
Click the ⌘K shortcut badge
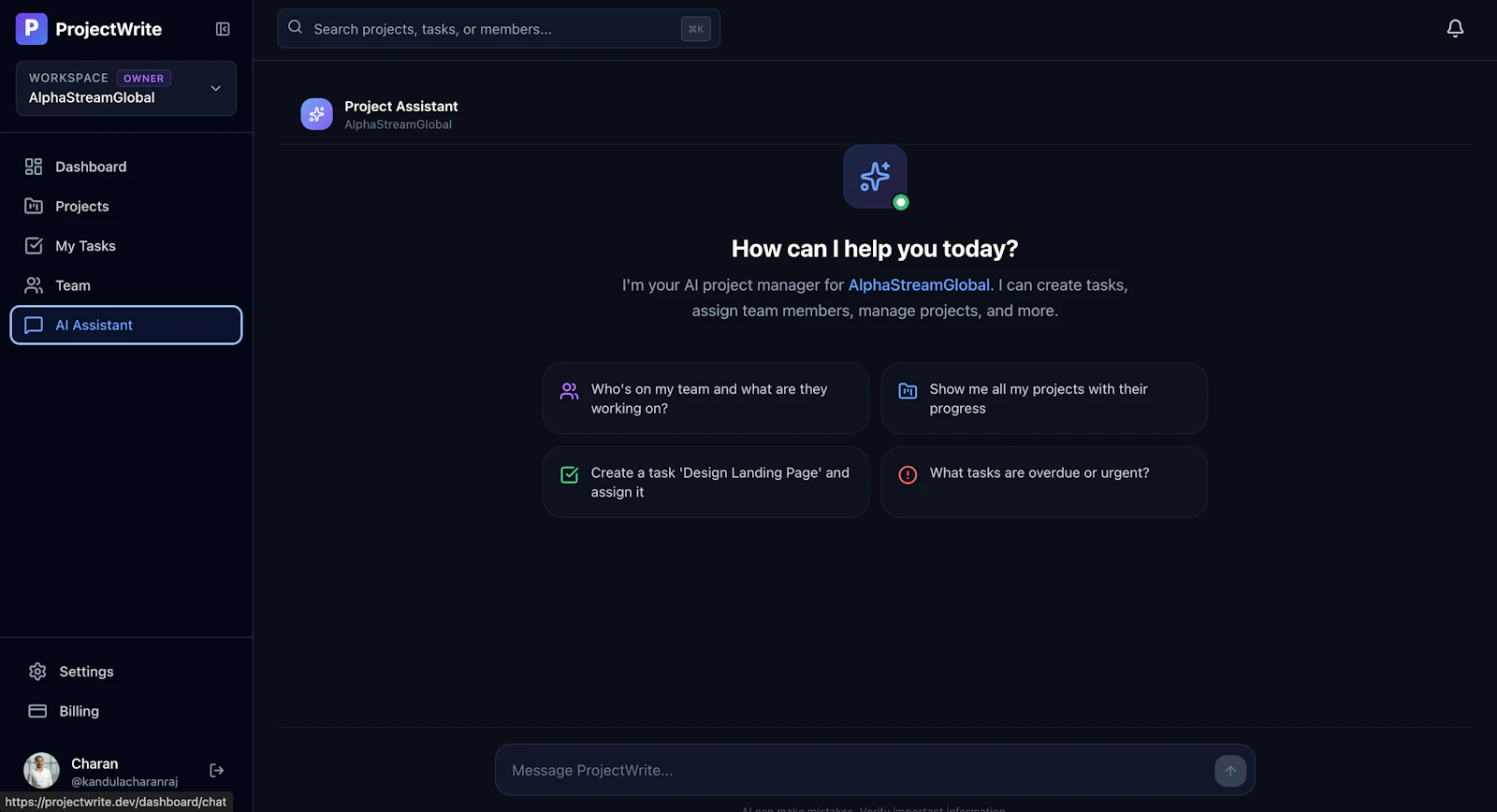696,29
